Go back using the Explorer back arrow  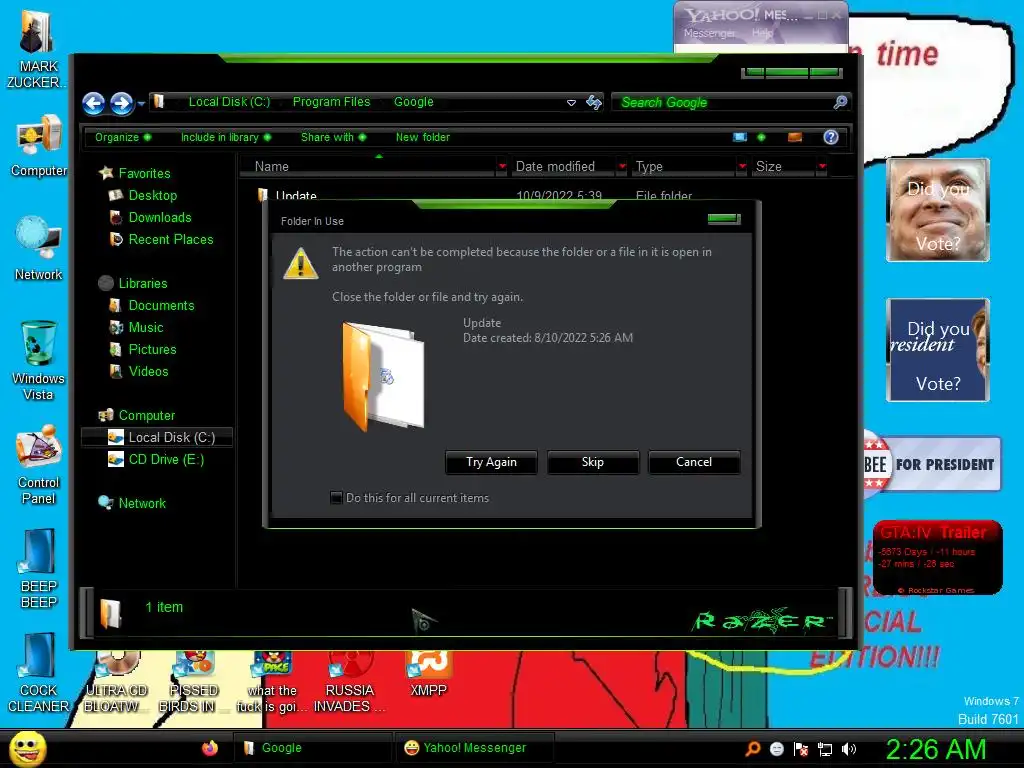click(93, 103)
